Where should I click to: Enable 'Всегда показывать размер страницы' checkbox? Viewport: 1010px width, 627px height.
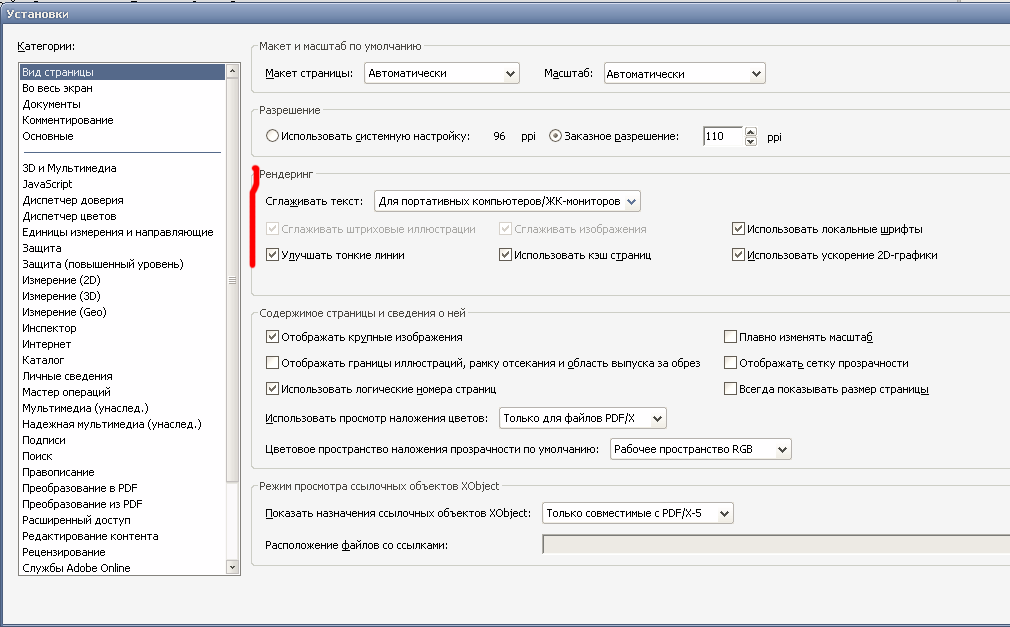(730, 389)
